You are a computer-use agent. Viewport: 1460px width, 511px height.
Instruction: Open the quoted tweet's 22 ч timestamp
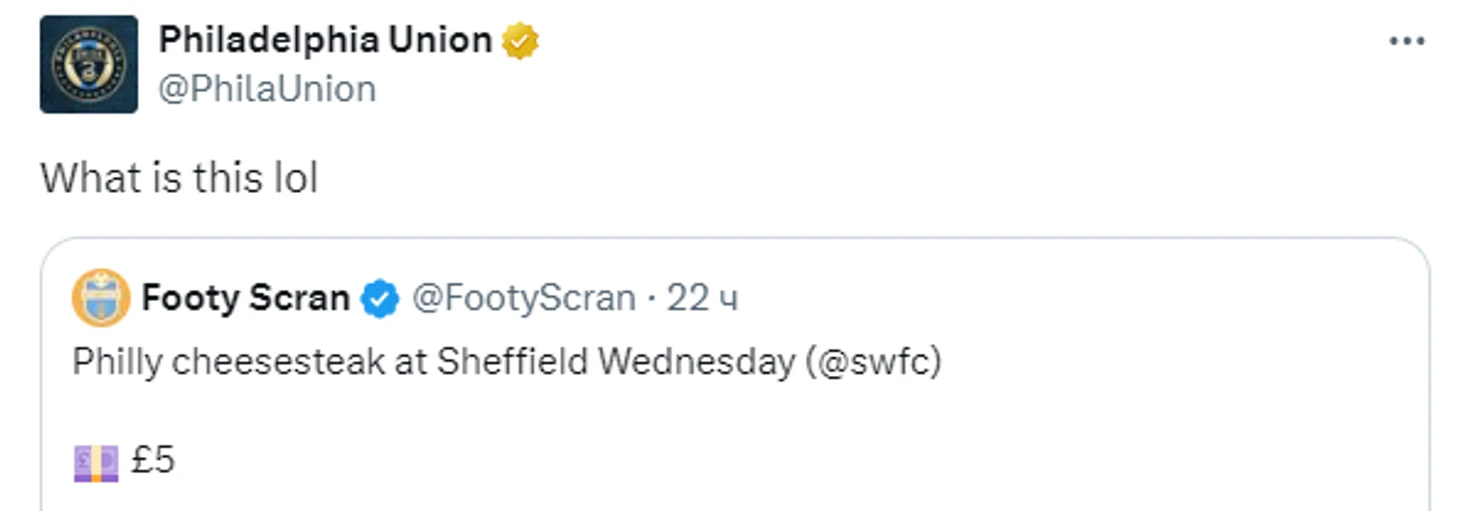pyautogui.click(x=702, y=298)
